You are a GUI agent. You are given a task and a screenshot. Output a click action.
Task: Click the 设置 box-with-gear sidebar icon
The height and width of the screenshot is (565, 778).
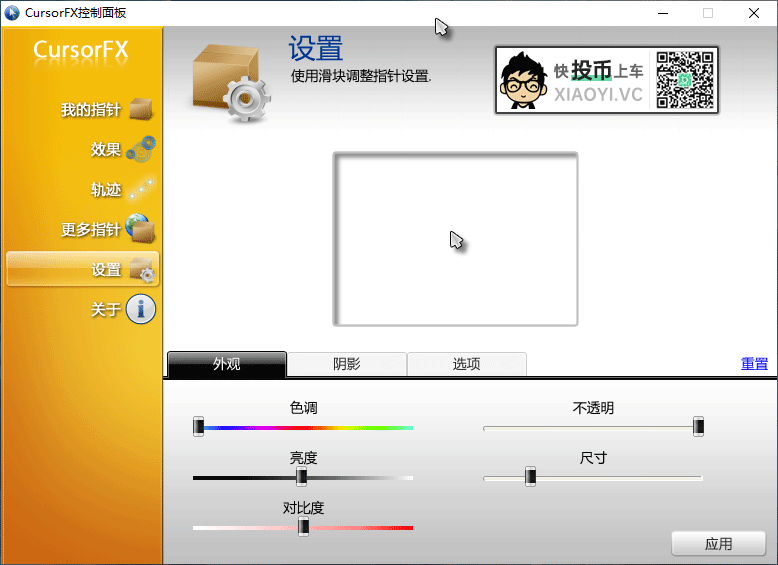[142, 270]
